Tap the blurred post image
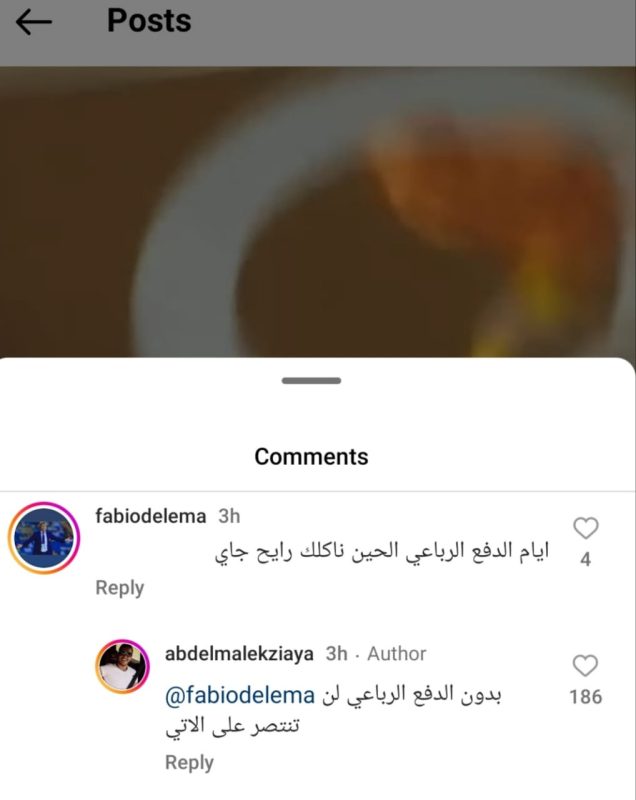The width and height of the screenshot is (636, 800). point(318,212)
